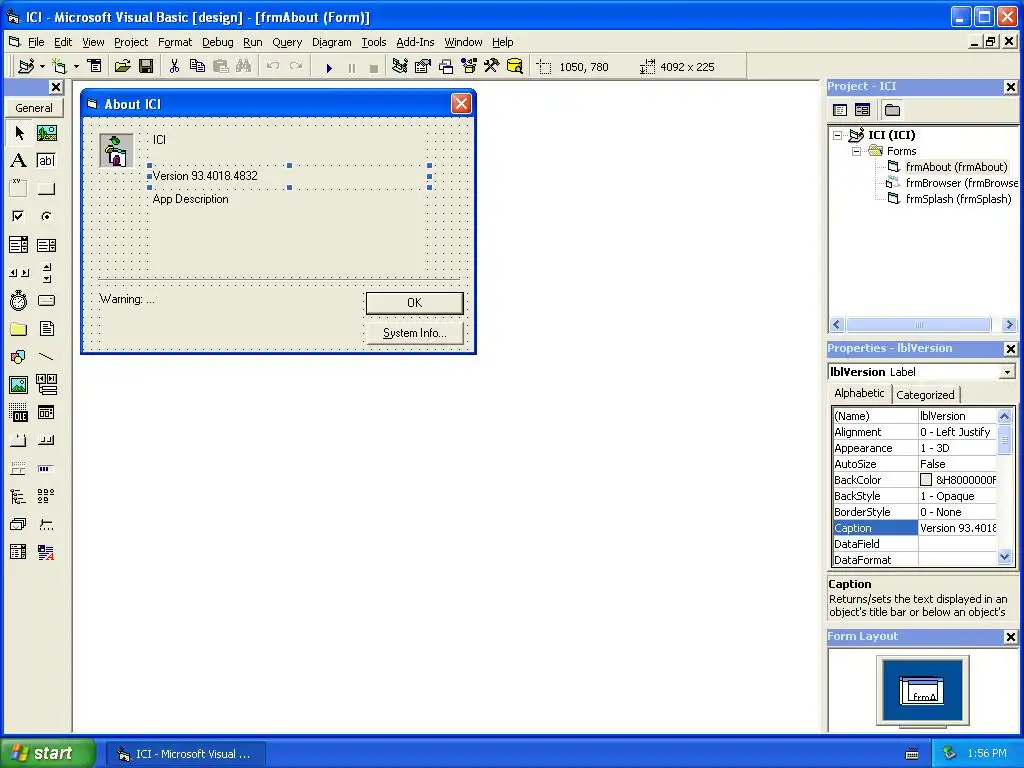Screen dimensions: 1024x768
Task: Click the OK button on the form
Action: (x=415, y=303)
